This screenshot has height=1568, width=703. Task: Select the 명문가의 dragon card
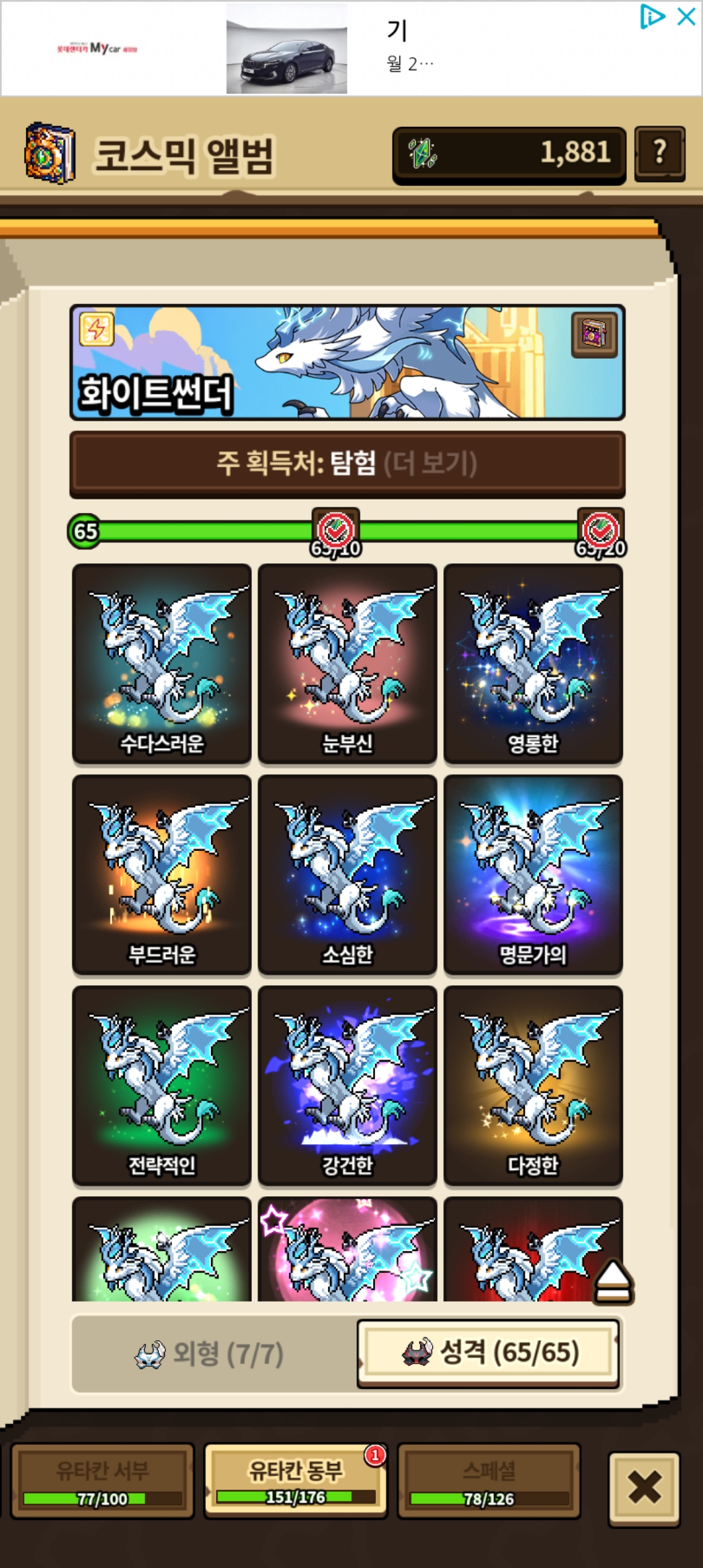[x=533, y=875]
